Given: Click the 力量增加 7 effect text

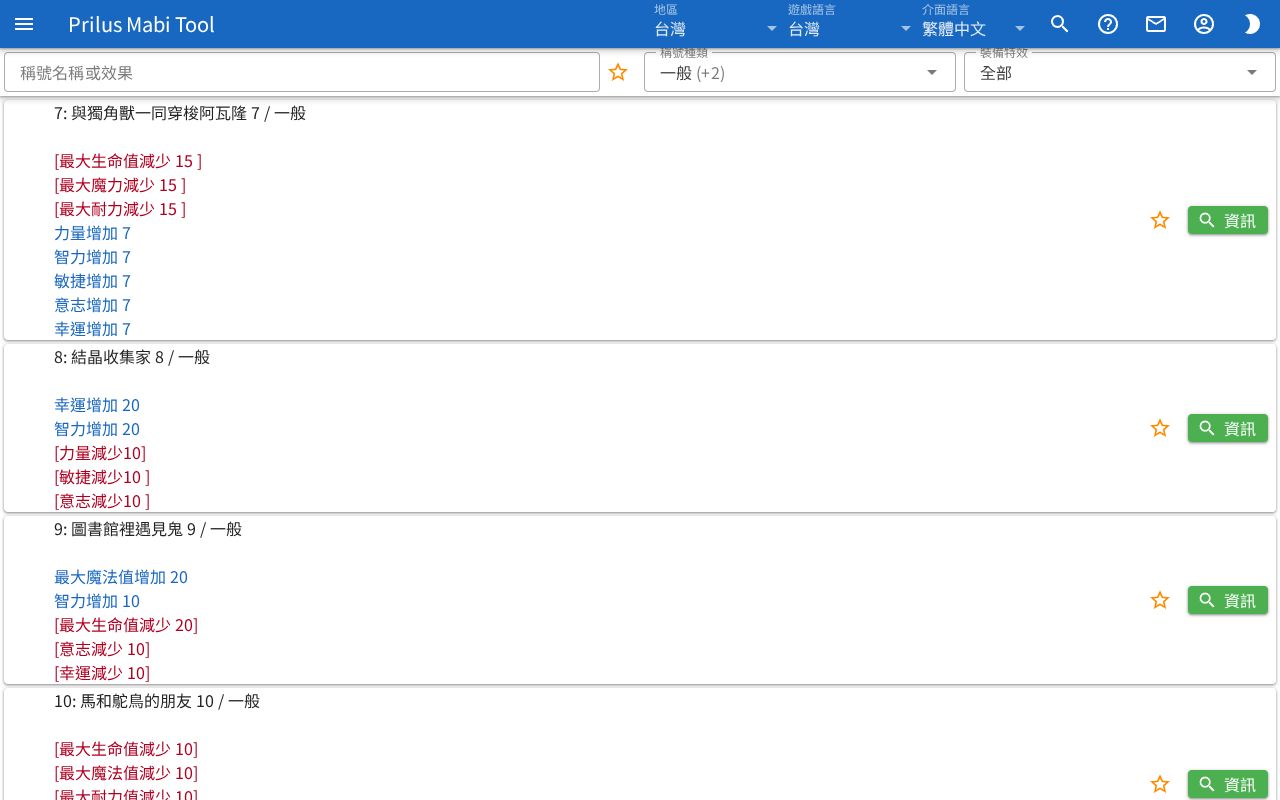Looking at the screenshot, I should (x=92, y=233).
